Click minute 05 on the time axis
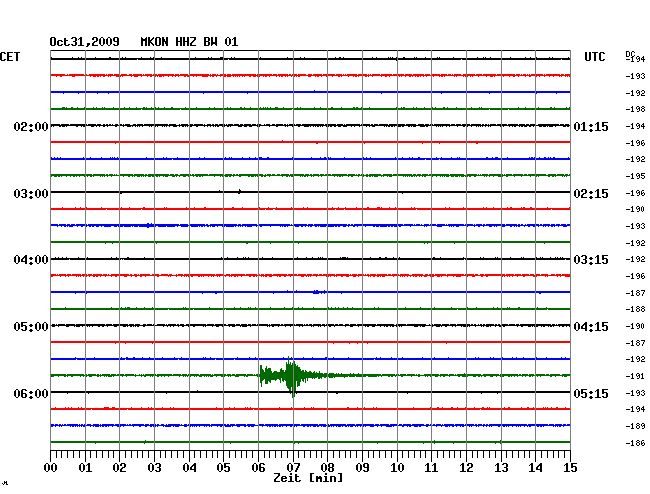Screen dimensions: 650x494 coord(223,467)
